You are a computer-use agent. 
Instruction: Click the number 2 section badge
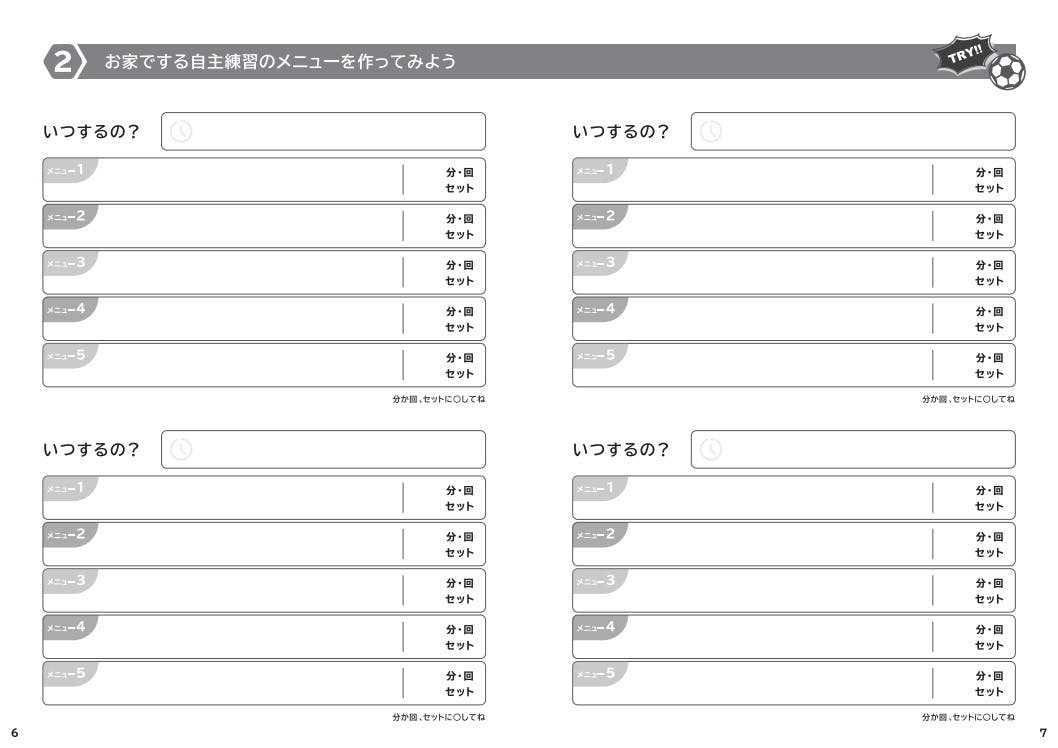[62, 62]
